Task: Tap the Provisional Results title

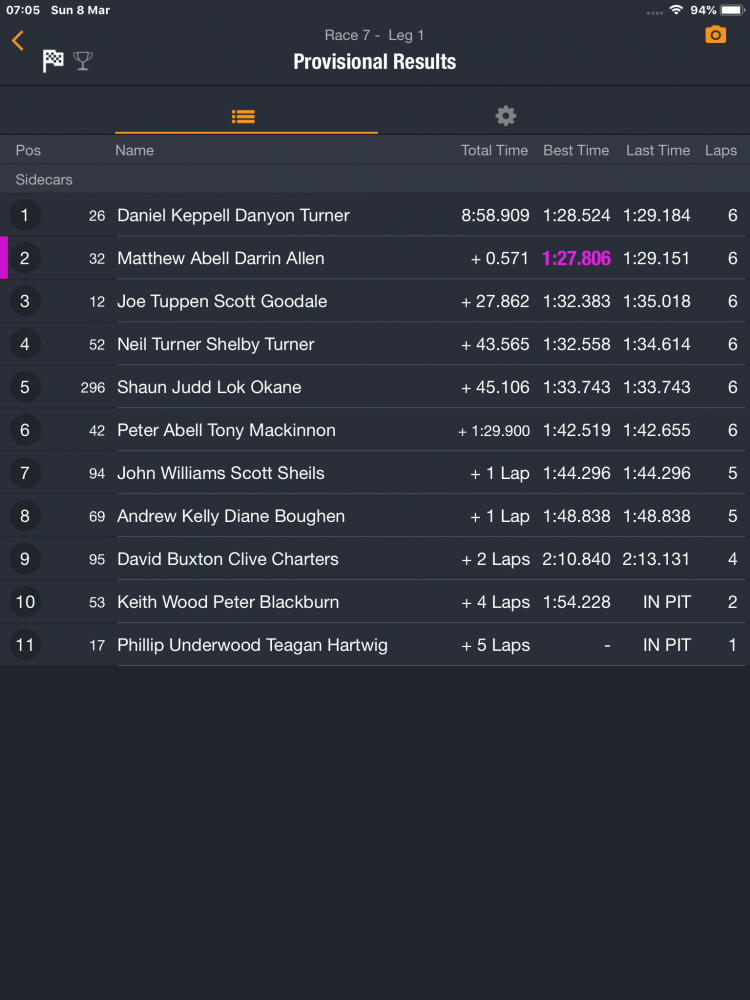Action: pos(374,62)
